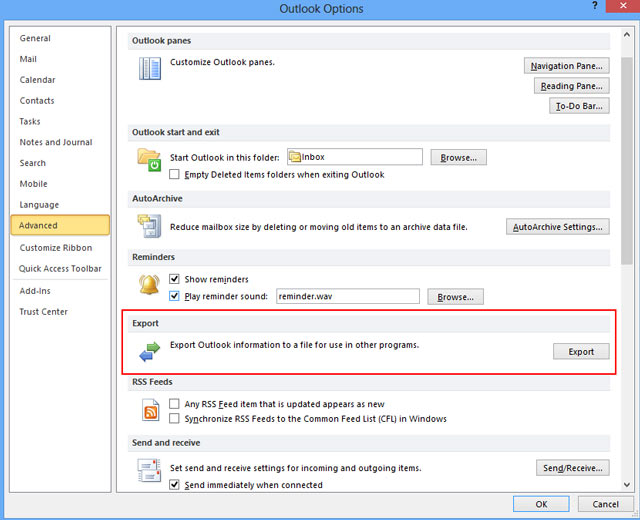Switch to Calendar options
Screen dimensions: 640x520
pos(60,80)
